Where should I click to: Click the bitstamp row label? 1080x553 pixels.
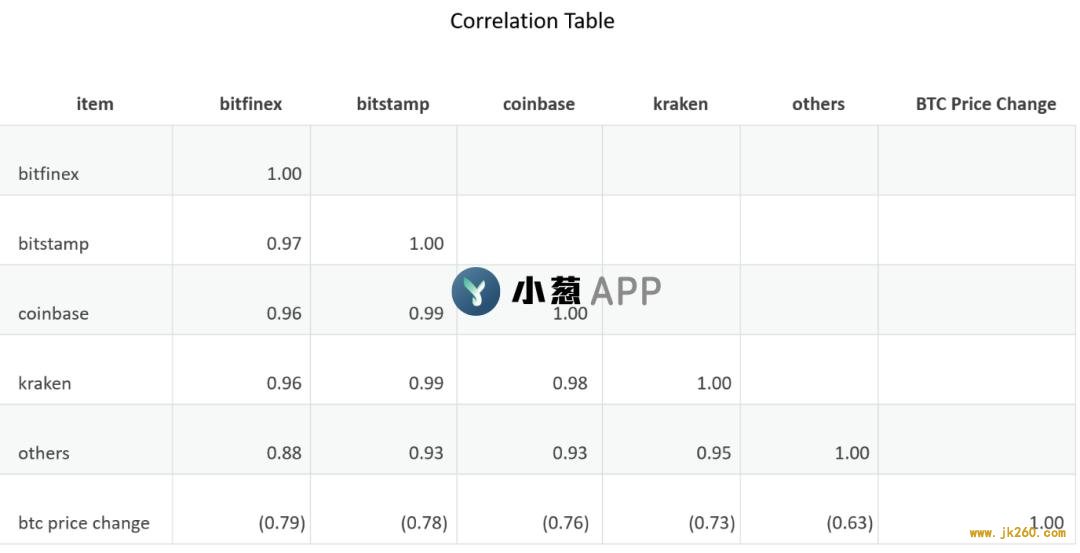(53, 244)
